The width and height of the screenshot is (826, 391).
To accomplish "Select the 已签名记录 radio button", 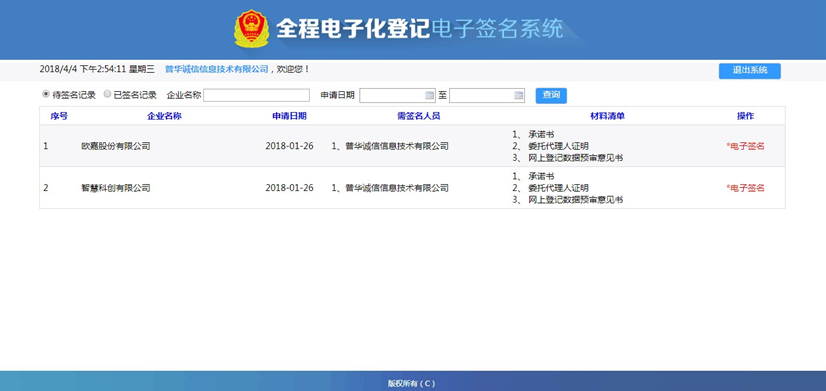I will click(x=107, y=94).
